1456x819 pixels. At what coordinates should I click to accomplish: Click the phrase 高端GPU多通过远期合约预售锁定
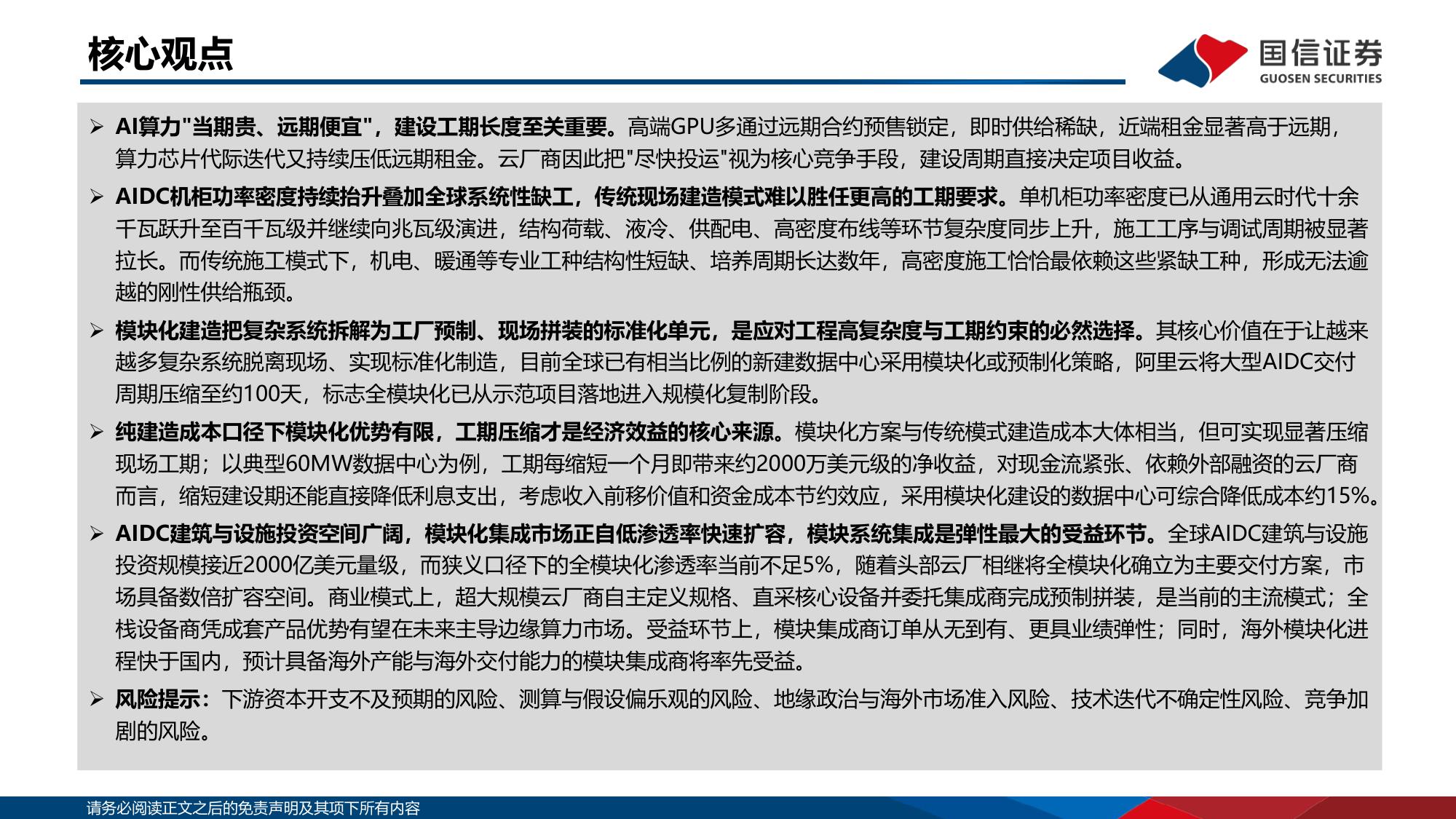click(788, 127)
